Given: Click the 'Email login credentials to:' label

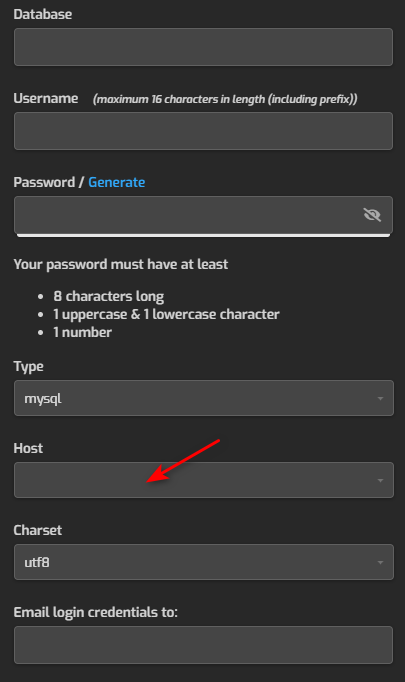Looking at the screenshot, I should pyautogui.click(x=96, y=612).
